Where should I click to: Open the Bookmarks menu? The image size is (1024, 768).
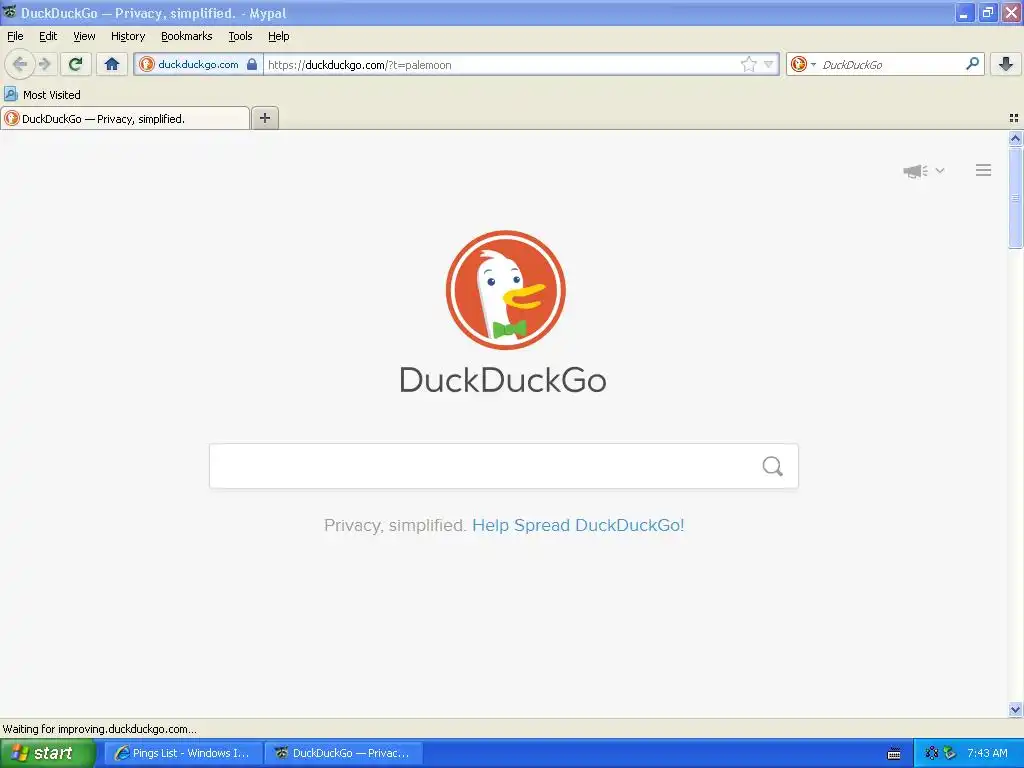(187, 36)
